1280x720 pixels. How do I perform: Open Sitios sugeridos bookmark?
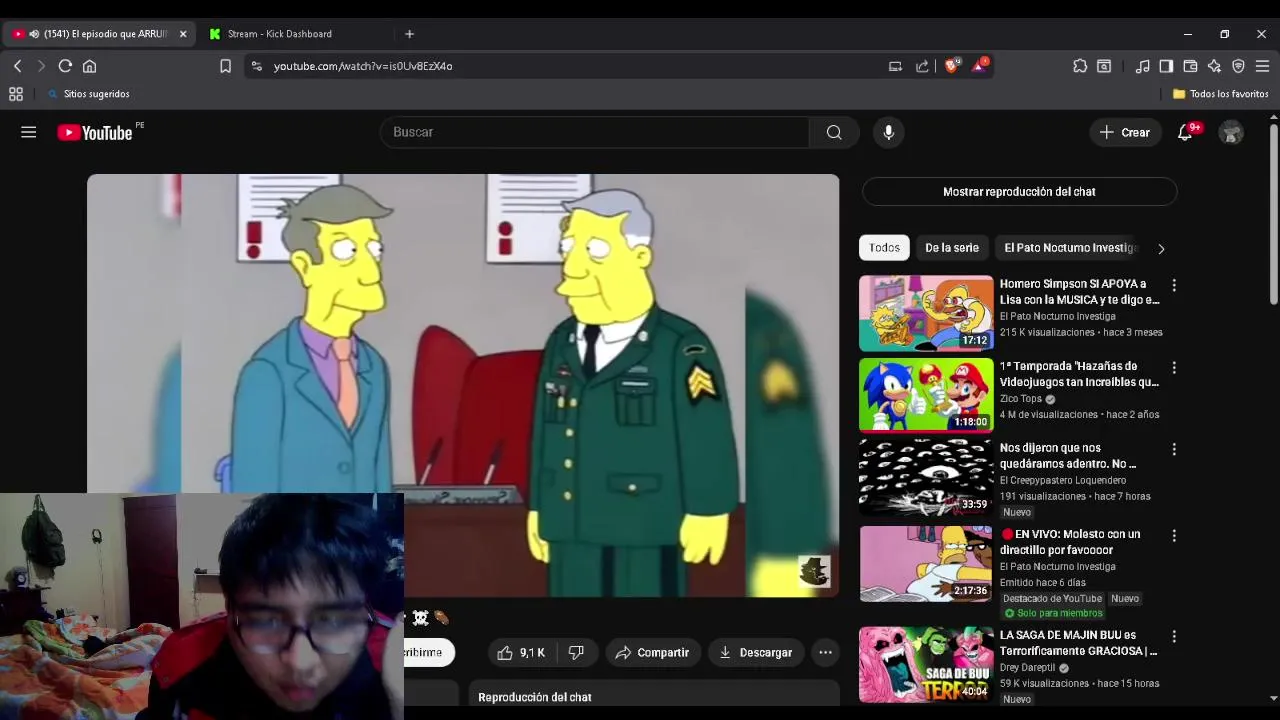click(89, 94)
